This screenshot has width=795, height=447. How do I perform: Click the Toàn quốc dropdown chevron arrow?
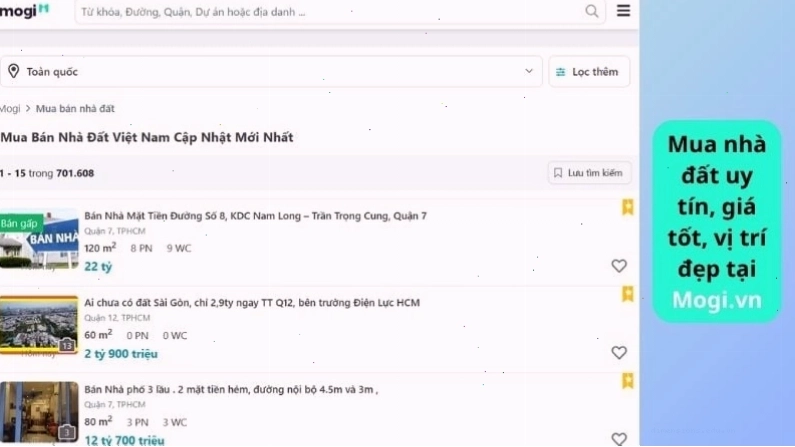[529, 71]
